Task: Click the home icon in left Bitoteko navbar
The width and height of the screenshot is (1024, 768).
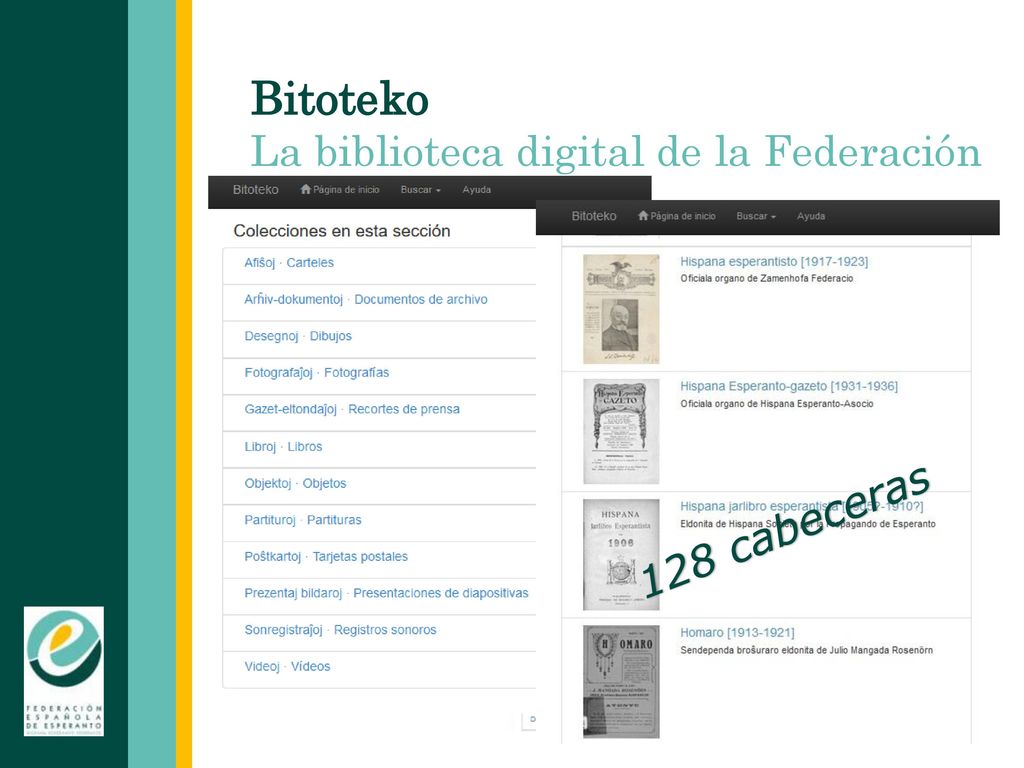Action: [x=305, y=189]
